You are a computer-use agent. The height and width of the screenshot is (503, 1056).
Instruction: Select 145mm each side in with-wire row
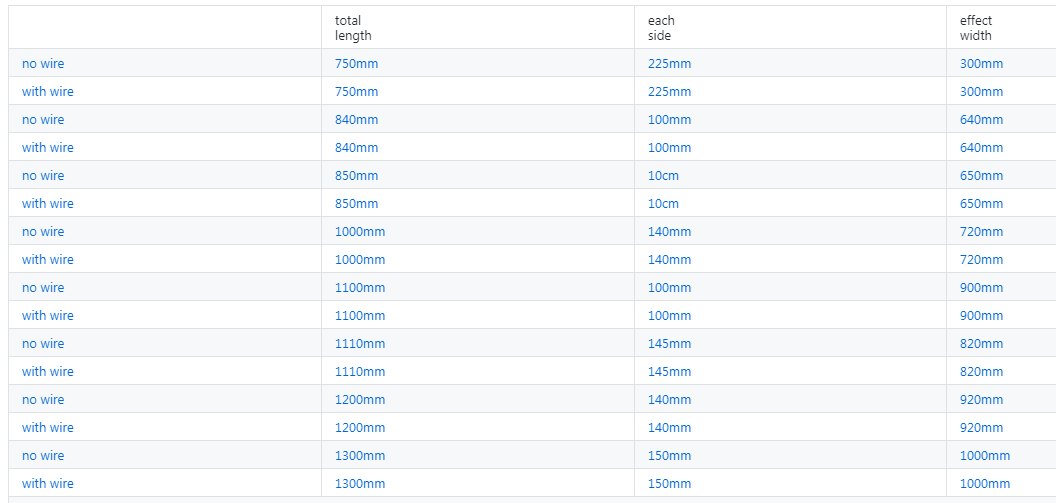[669, 372]
